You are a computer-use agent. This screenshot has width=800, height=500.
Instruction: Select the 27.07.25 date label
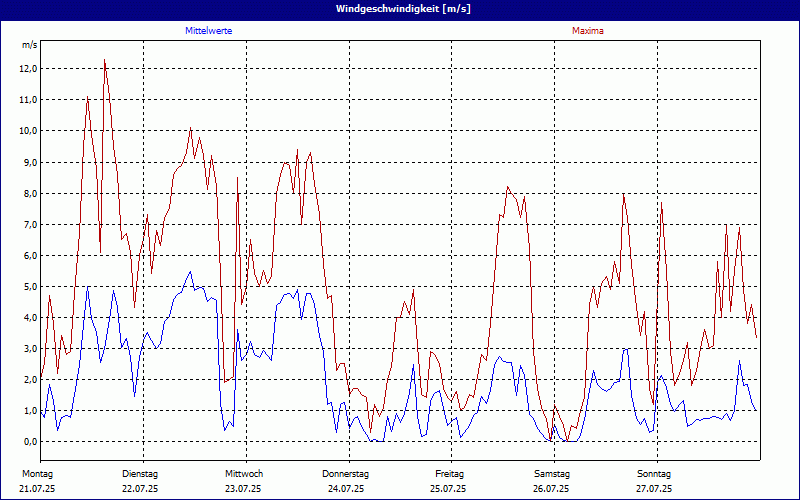[x=654, y=489]
